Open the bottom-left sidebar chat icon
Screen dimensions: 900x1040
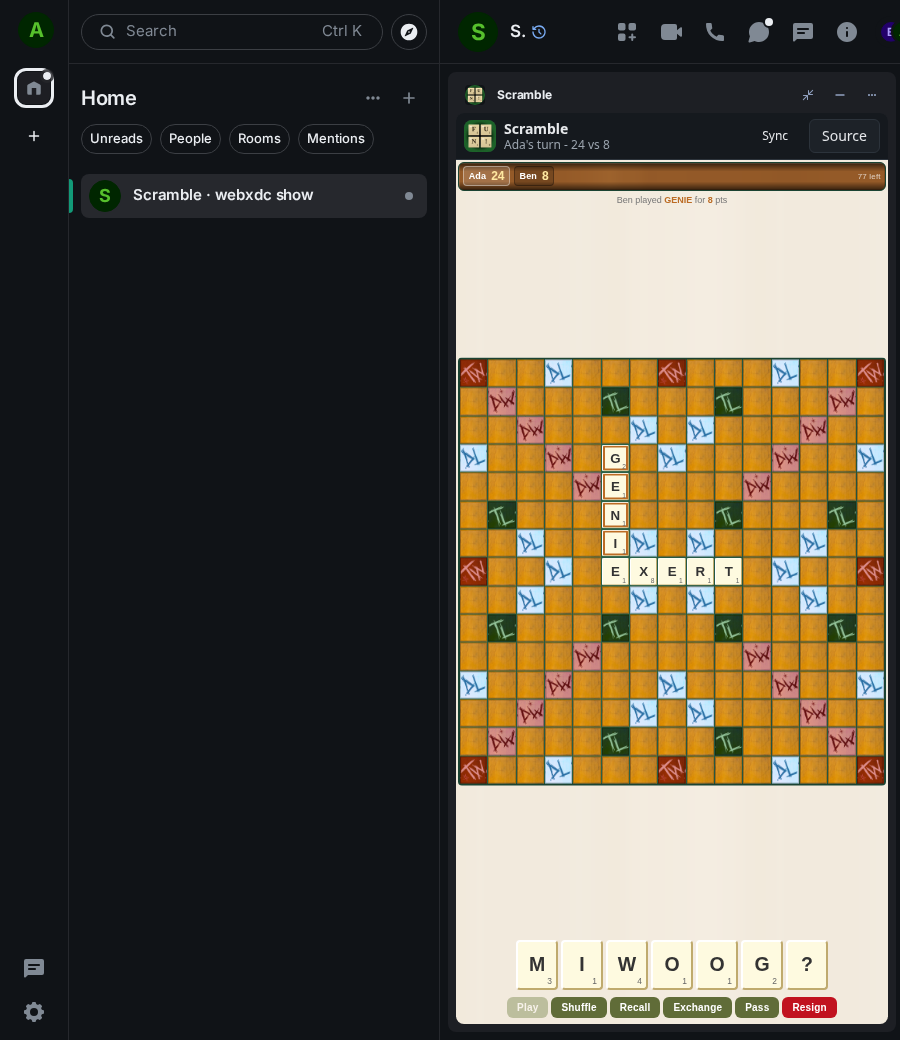click(34, 968)
